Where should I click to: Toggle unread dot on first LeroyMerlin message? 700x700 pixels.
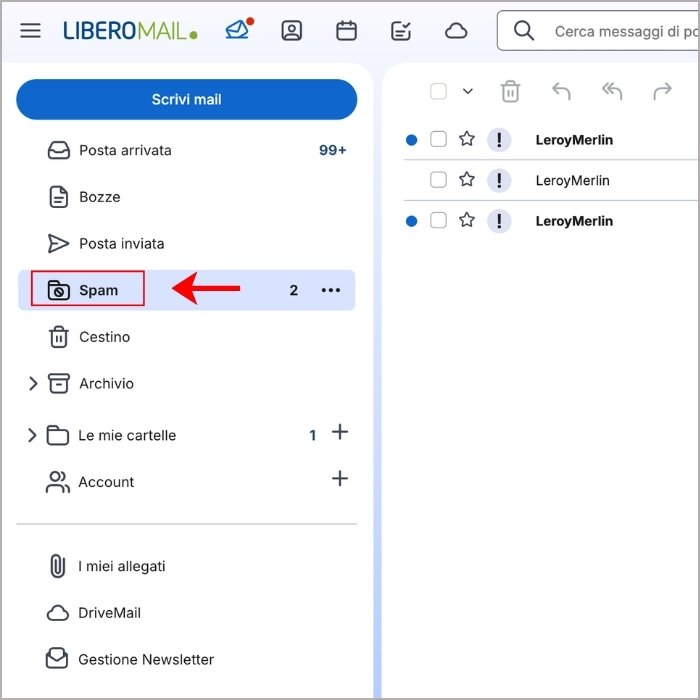click(412, 140)
